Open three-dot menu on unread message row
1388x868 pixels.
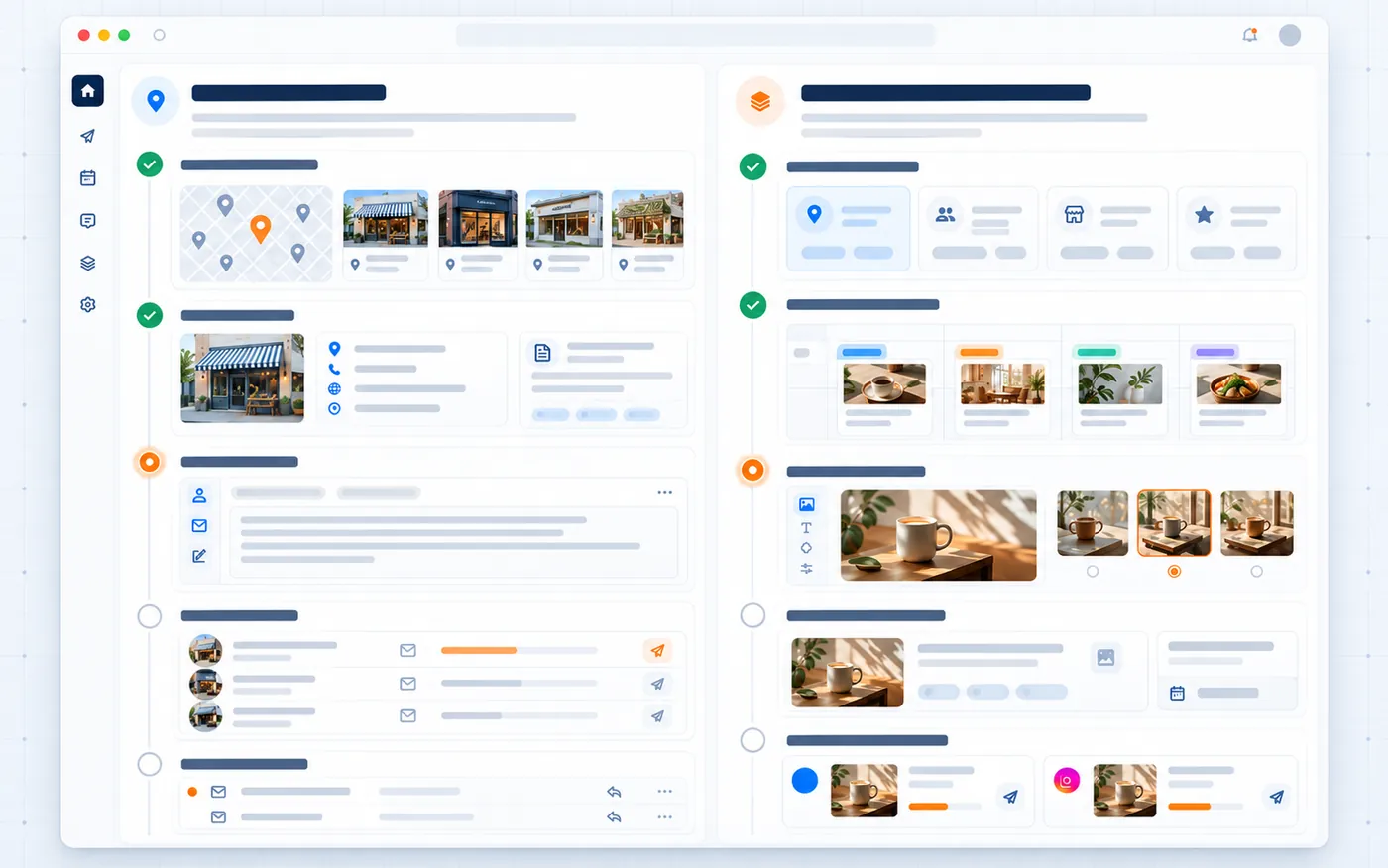point(664,792)
